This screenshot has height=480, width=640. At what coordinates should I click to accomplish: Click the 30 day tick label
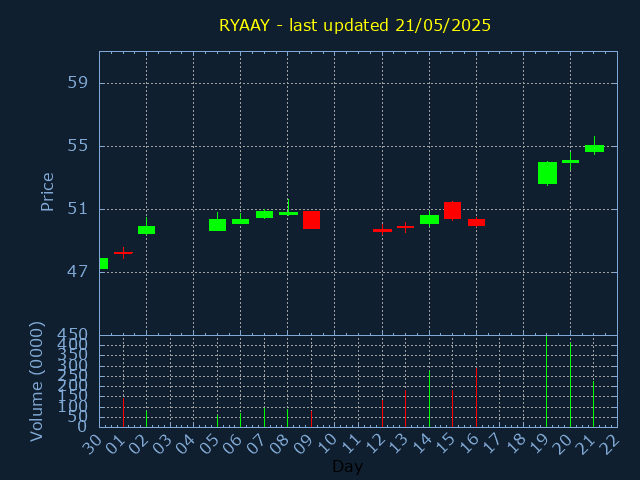[x=92, y=444]
